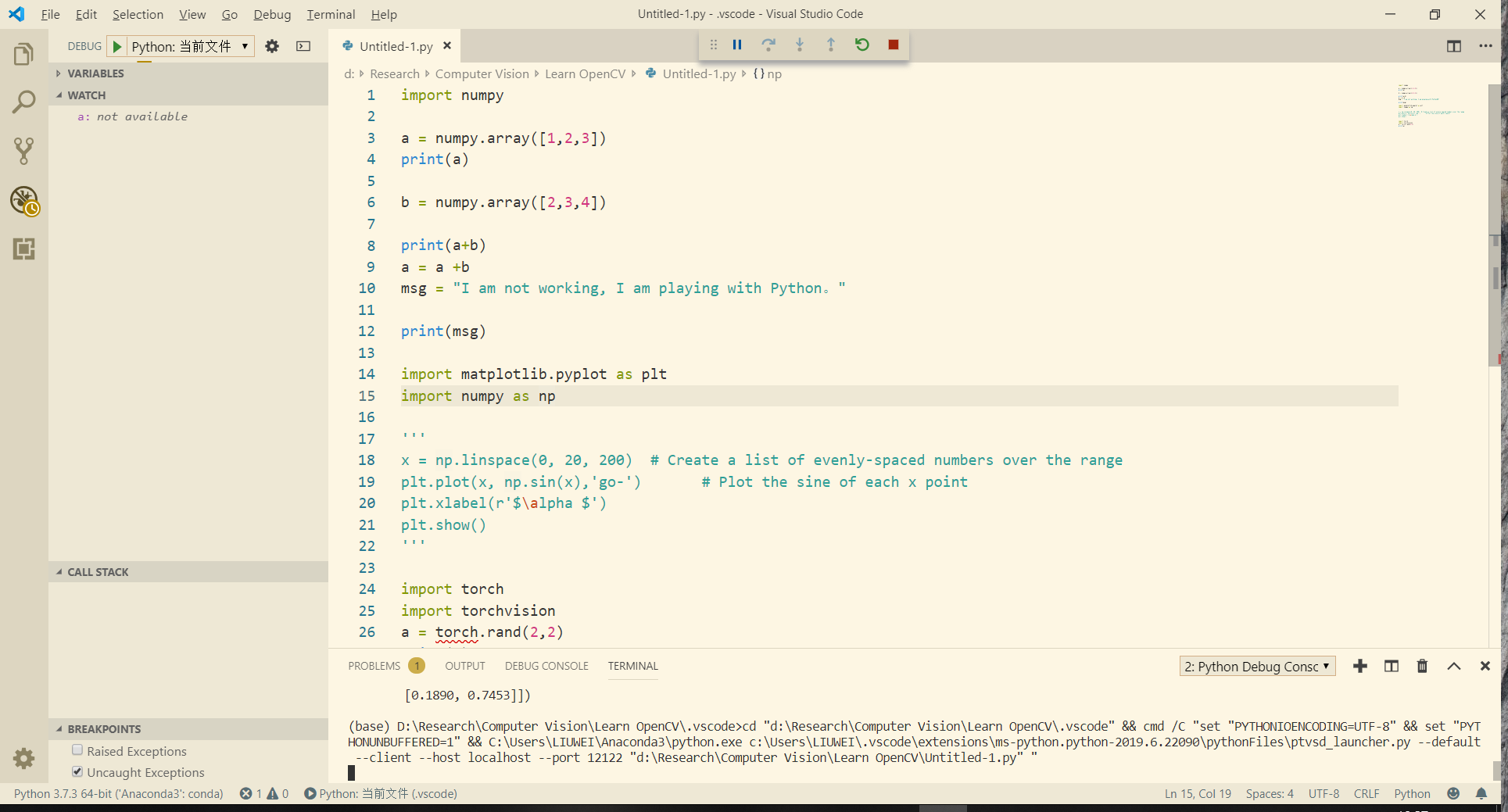Open the np symbol breadcrumb
Image resolution: width=1508 pixels, height=812 pixels.
click(x=767, y=73)
